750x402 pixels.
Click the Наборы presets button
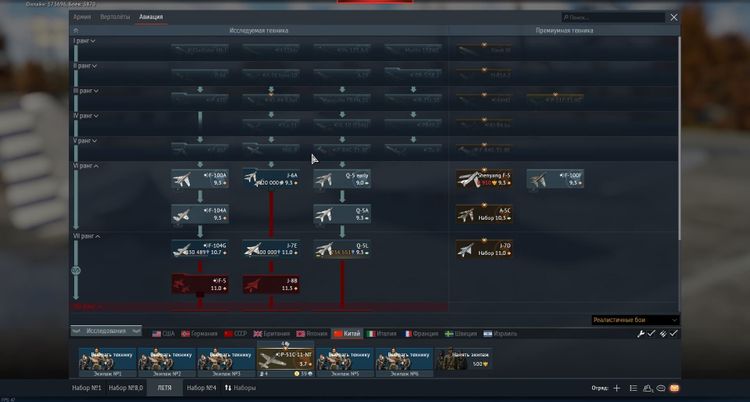pyautogui.click(x=242, y=387)
